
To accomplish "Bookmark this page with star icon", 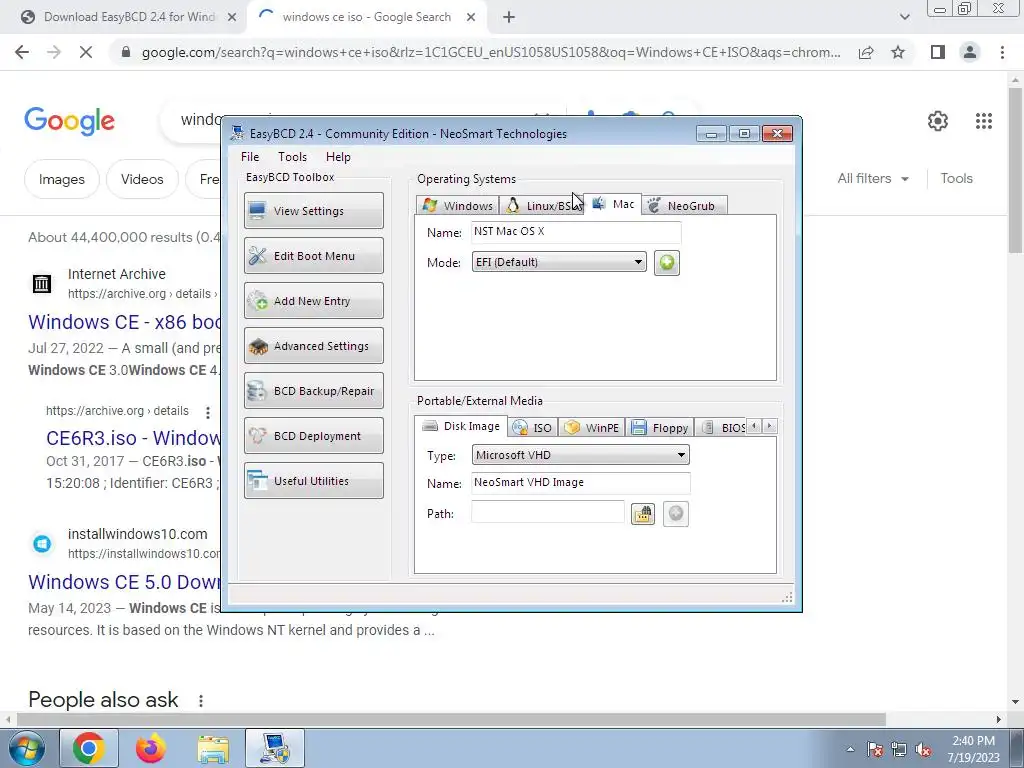I will click(x=898, y=52).
